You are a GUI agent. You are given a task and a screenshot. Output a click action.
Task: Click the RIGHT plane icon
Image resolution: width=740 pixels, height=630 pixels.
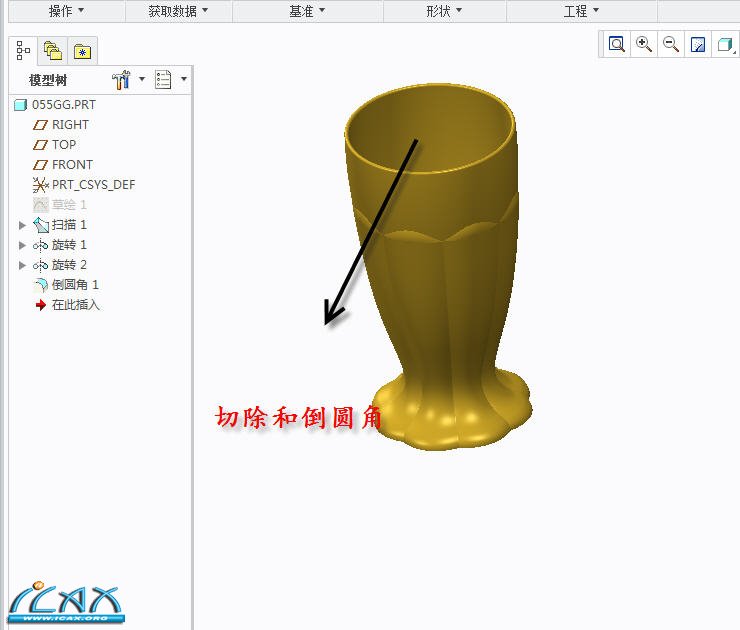click(40, 125)
